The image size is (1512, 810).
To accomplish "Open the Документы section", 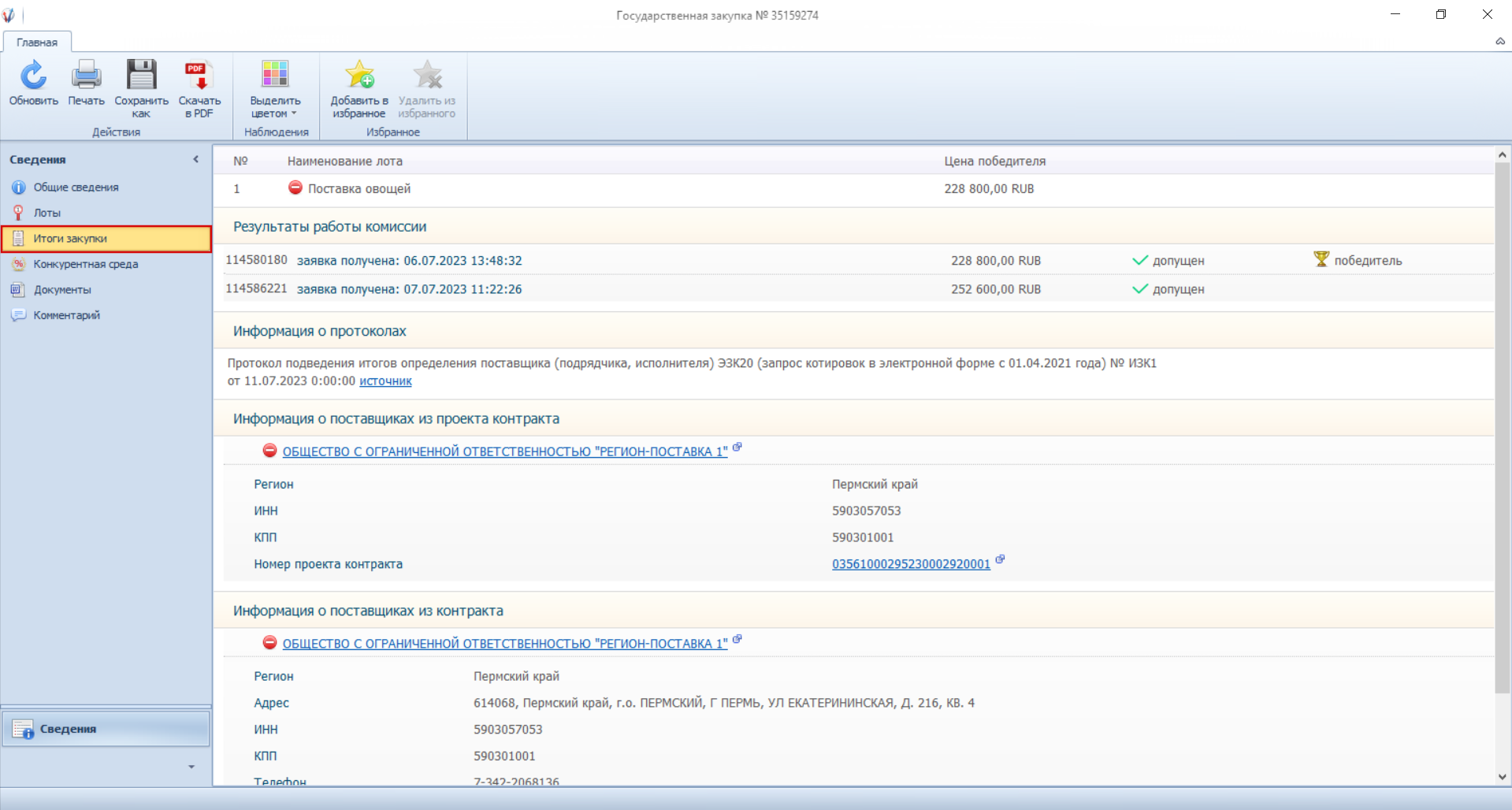I will tap(62, 290).
